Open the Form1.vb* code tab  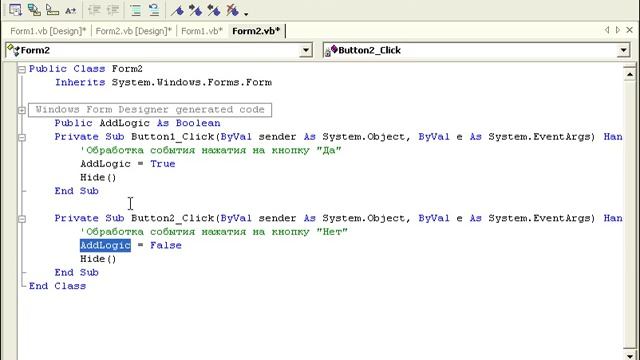point(202,31)
